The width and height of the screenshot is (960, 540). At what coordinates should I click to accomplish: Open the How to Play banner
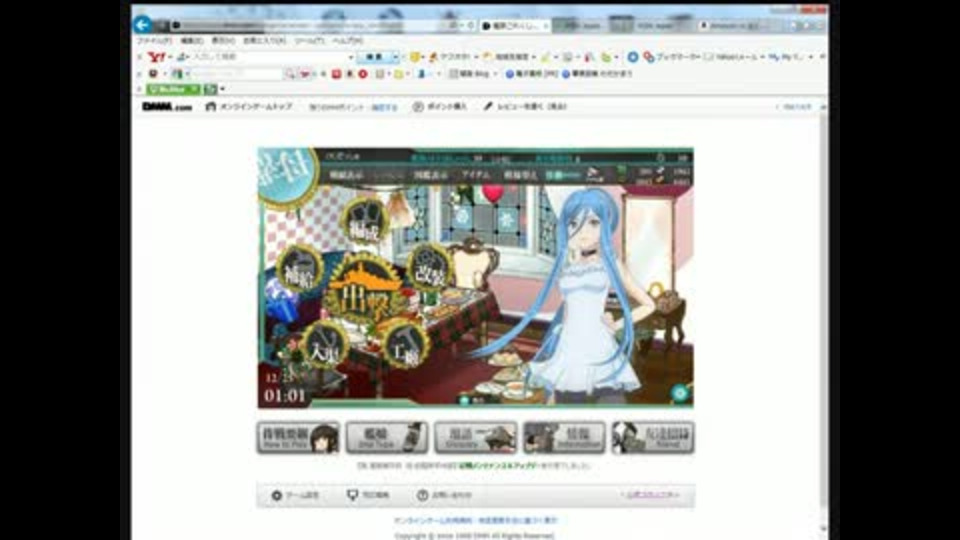(298, 438)
